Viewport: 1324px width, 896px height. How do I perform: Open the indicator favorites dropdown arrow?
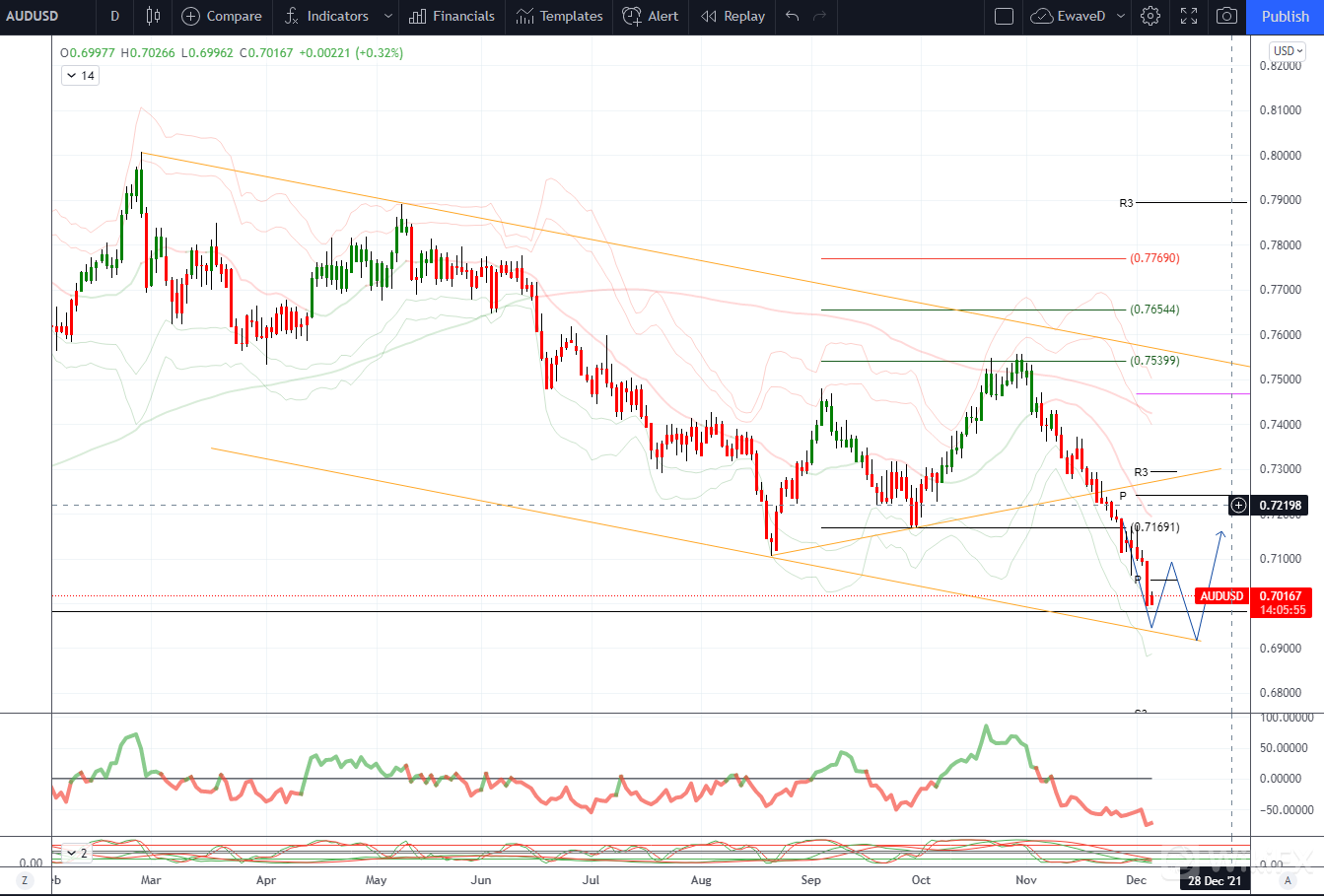(388, 16)
